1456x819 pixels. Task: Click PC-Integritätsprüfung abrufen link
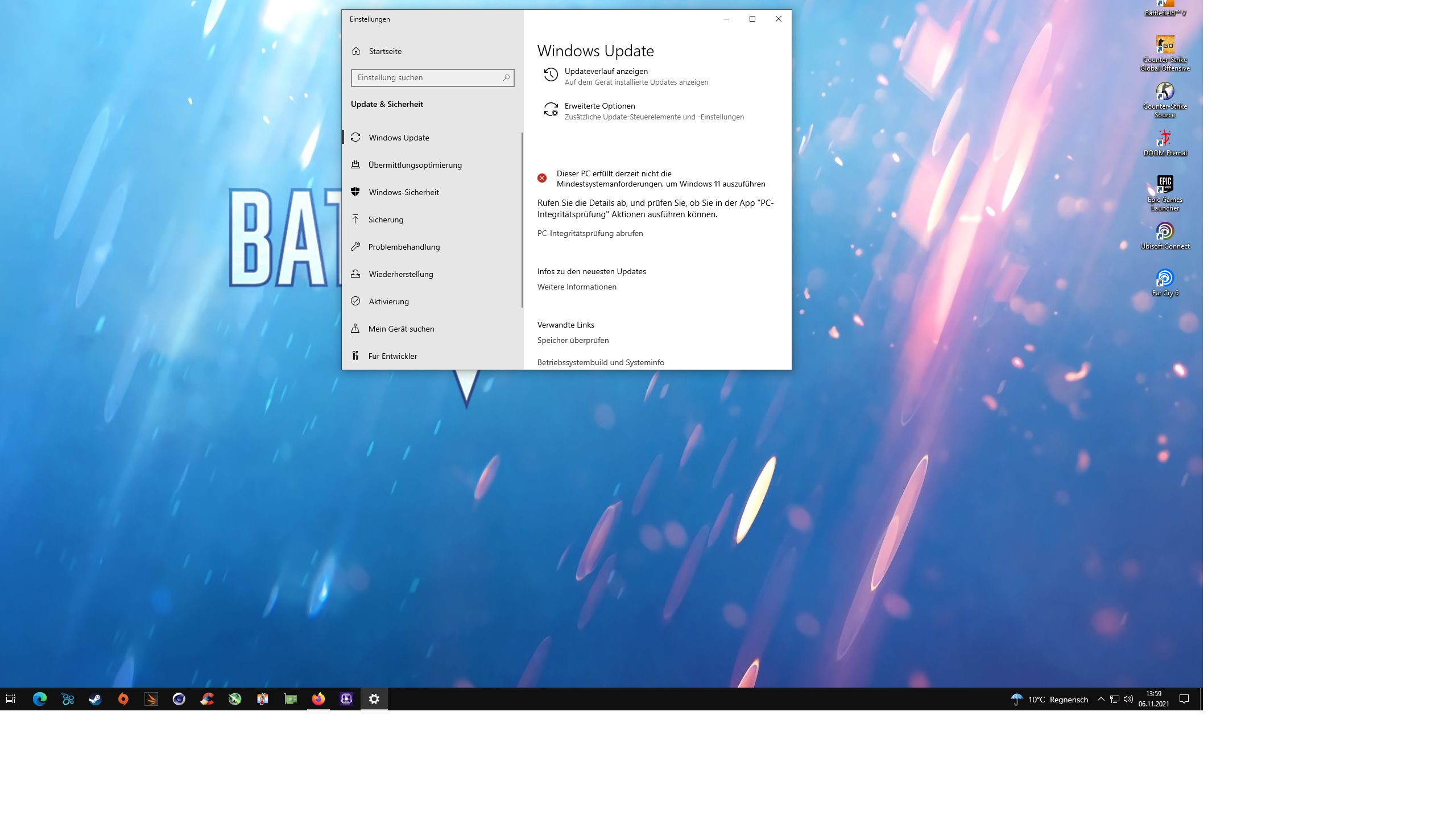(x=590, y=233)
